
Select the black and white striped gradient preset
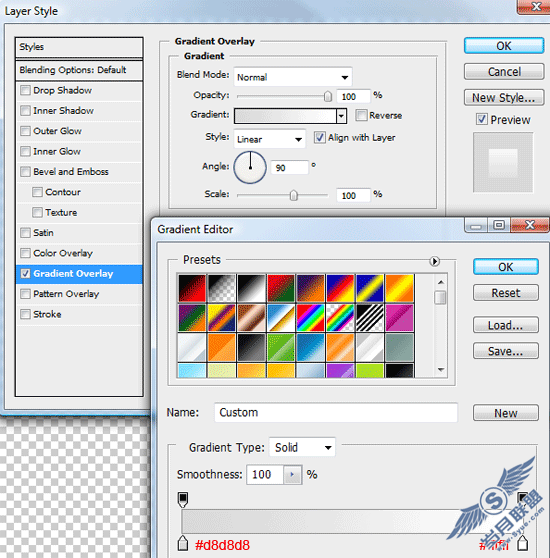370,317
